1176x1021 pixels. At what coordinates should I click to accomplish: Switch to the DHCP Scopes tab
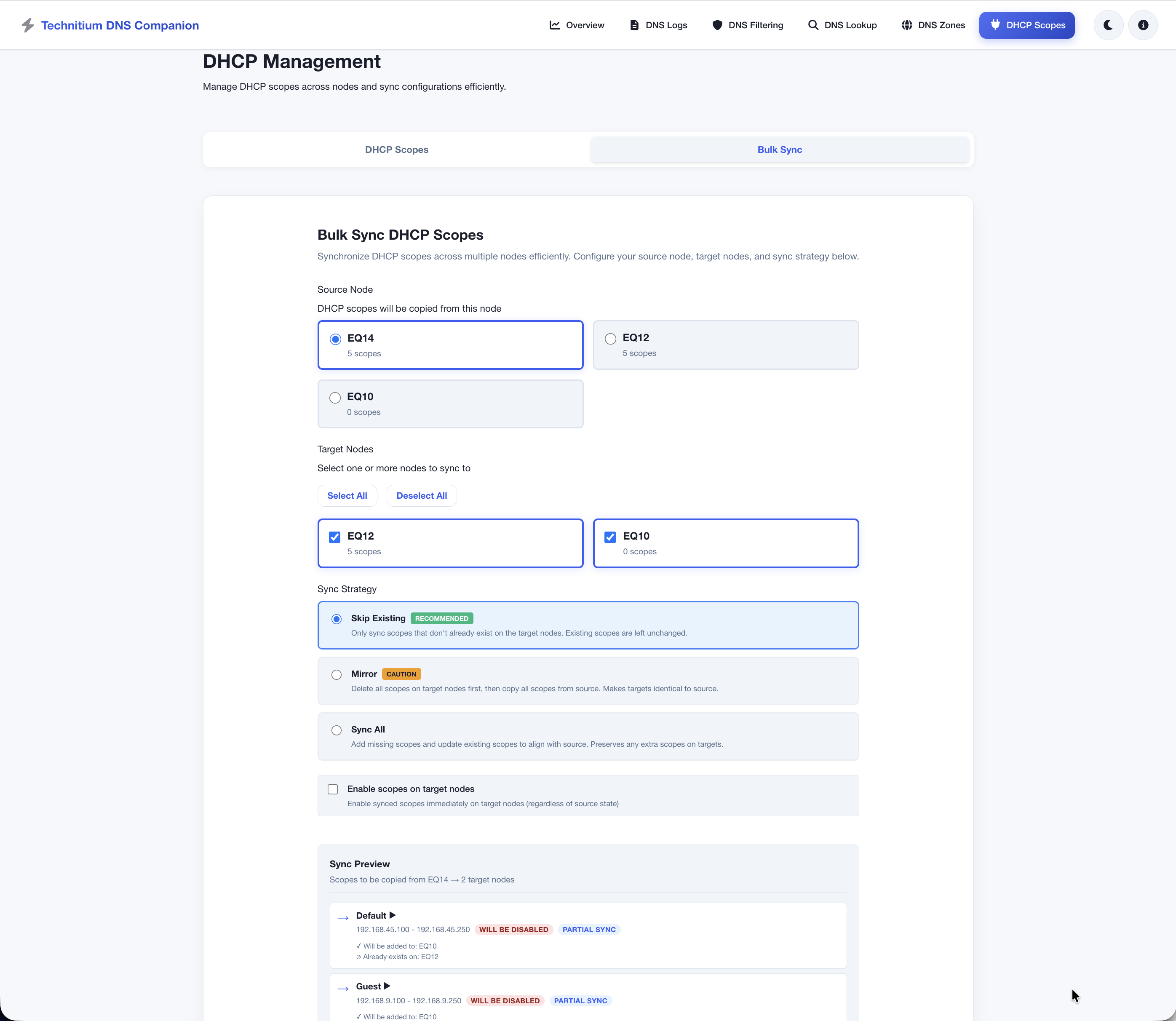pos(396,149)
